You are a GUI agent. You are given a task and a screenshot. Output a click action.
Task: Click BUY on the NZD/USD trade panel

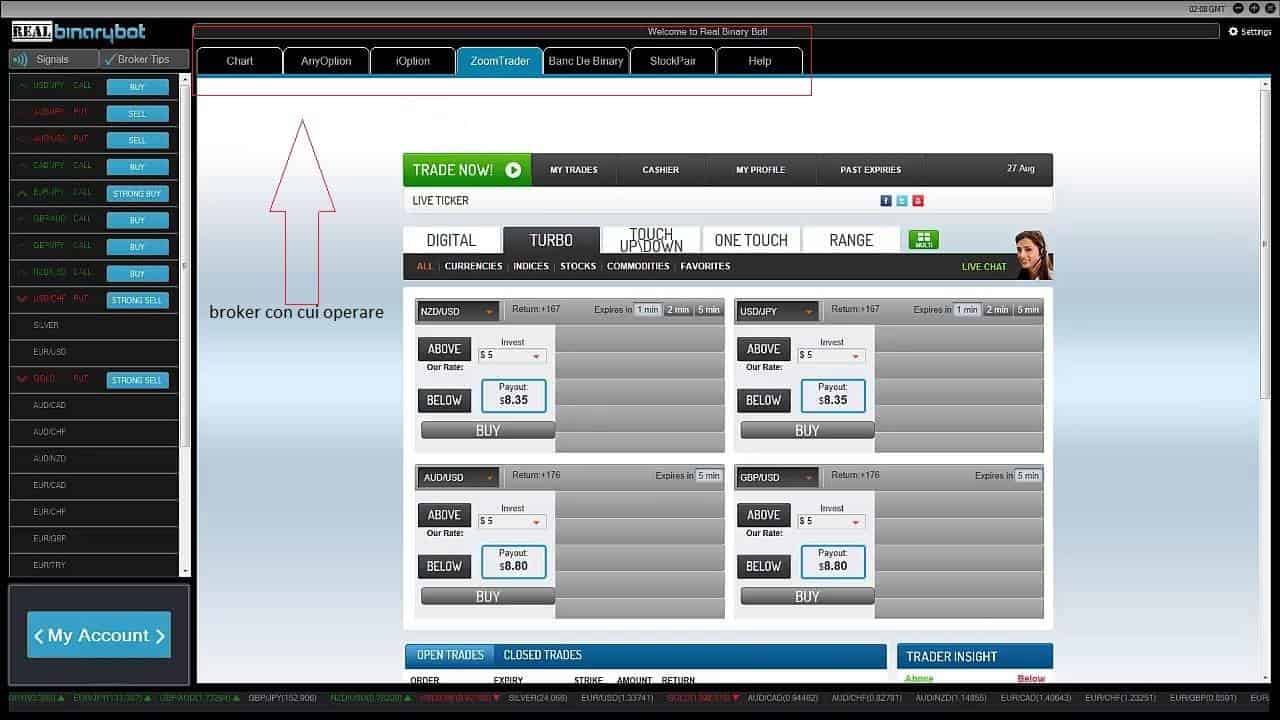pos(488,430)
